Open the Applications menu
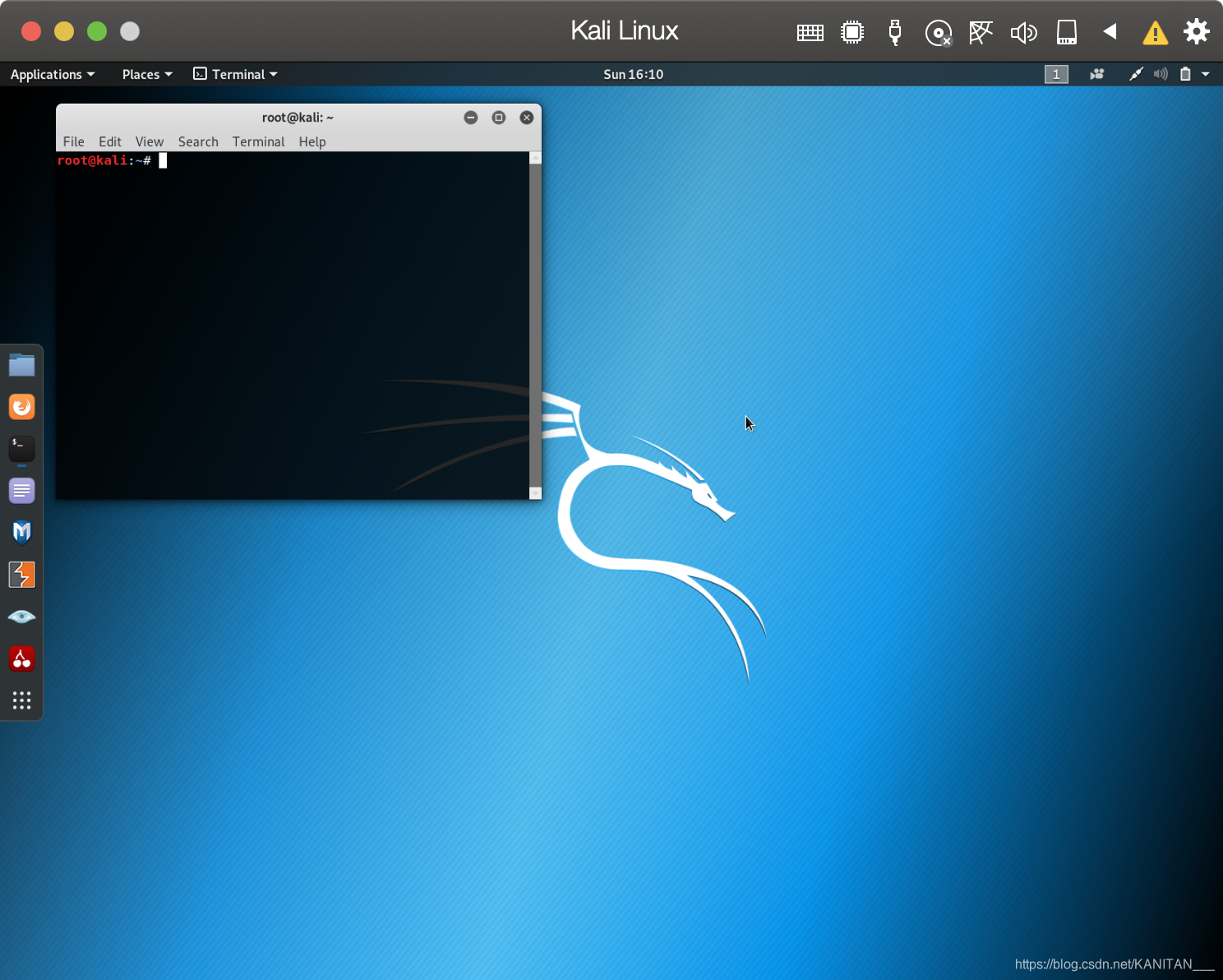The height and width of the screenshot is (980, 1223). pos(53,74)
